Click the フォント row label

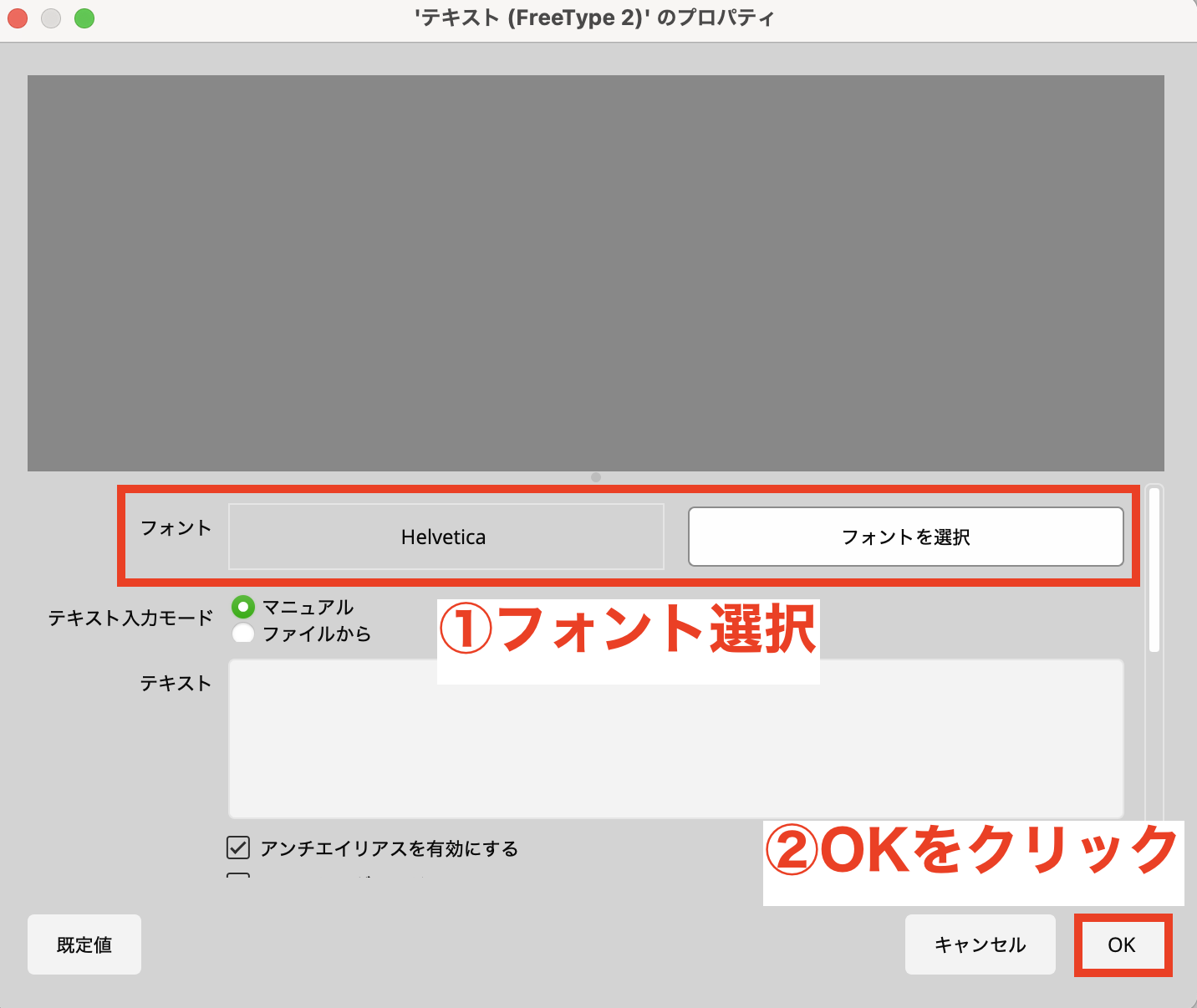(176, 528)
